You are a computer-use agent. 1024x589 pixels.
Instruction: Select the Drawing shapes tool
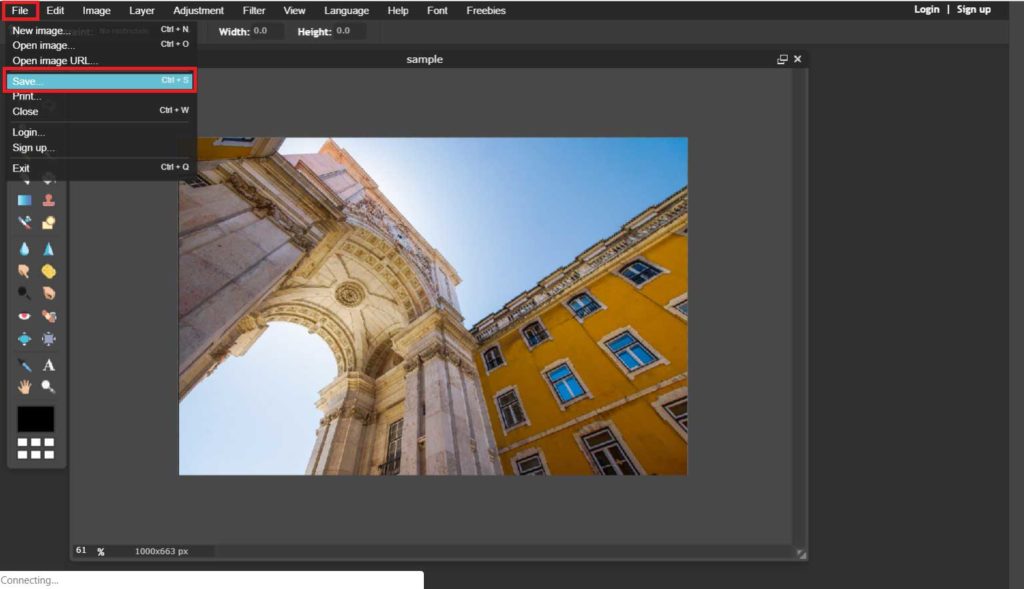click(48, 223)
